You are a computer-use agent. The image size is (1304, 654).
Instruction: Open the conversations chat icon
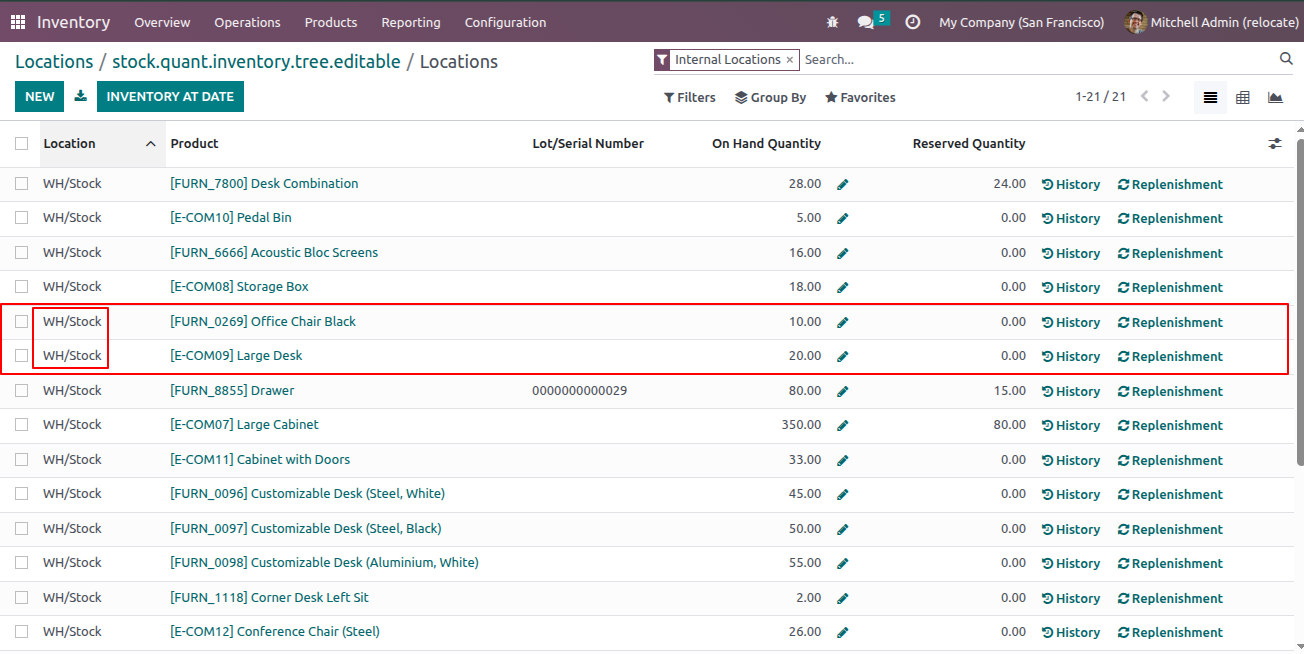click(x=865, y=22)
